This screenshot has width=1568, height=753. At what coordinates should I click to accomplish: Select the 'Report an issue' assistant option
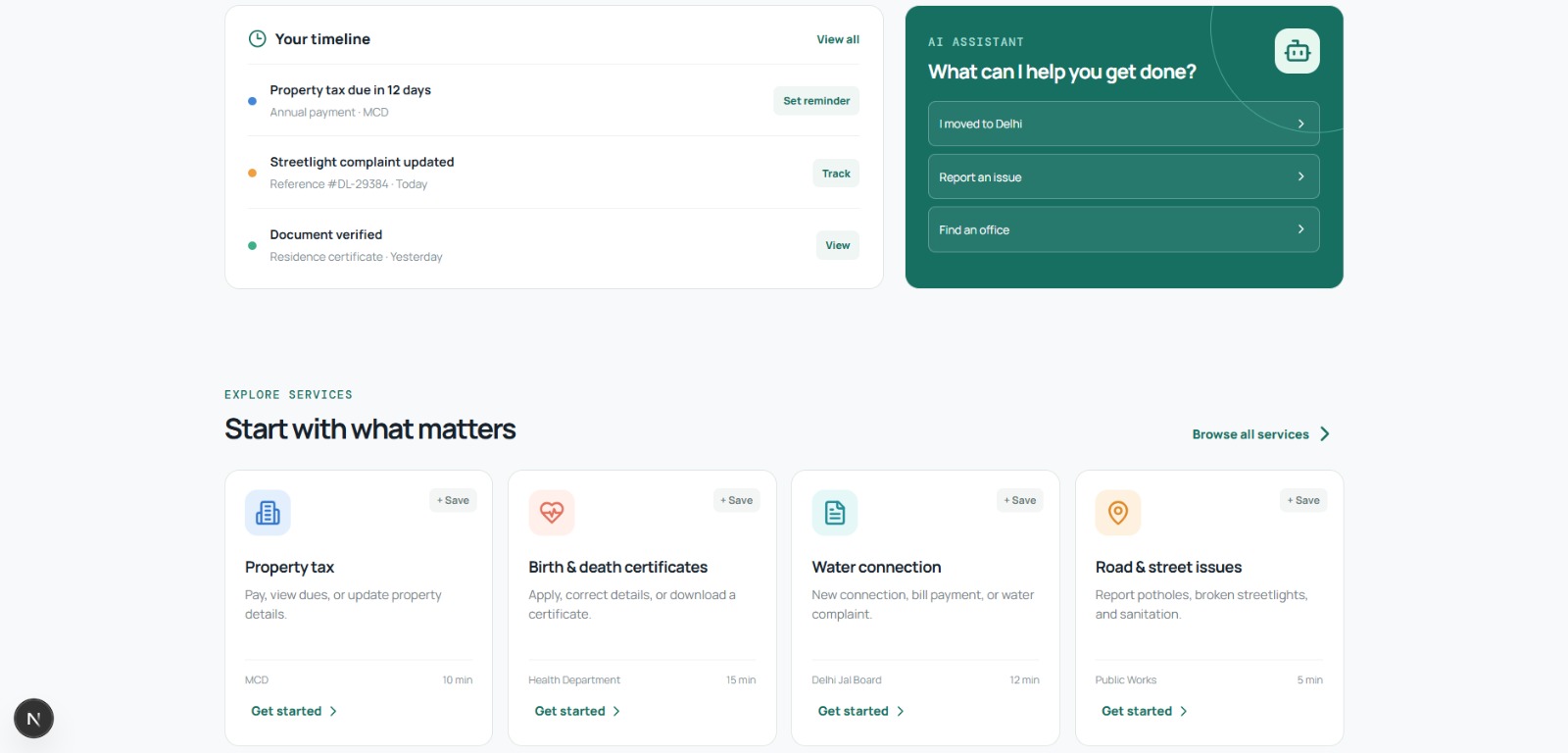(1123, 176)
